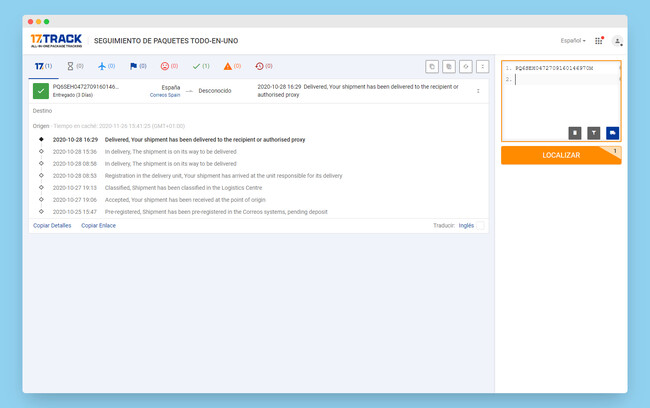Open the apps grid menu

pyautogui.click(x=599, y=41)
